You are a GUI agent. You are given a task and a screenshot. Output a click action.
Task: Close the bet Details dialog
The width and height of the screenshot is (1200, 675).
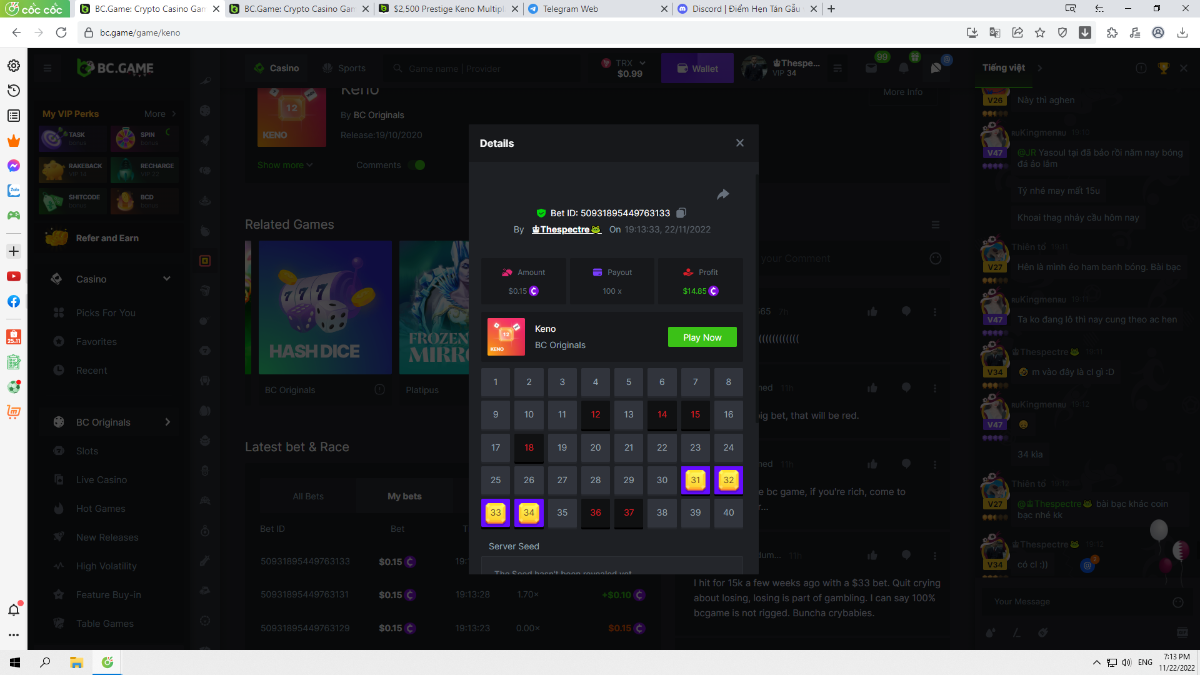coord(740,143)
